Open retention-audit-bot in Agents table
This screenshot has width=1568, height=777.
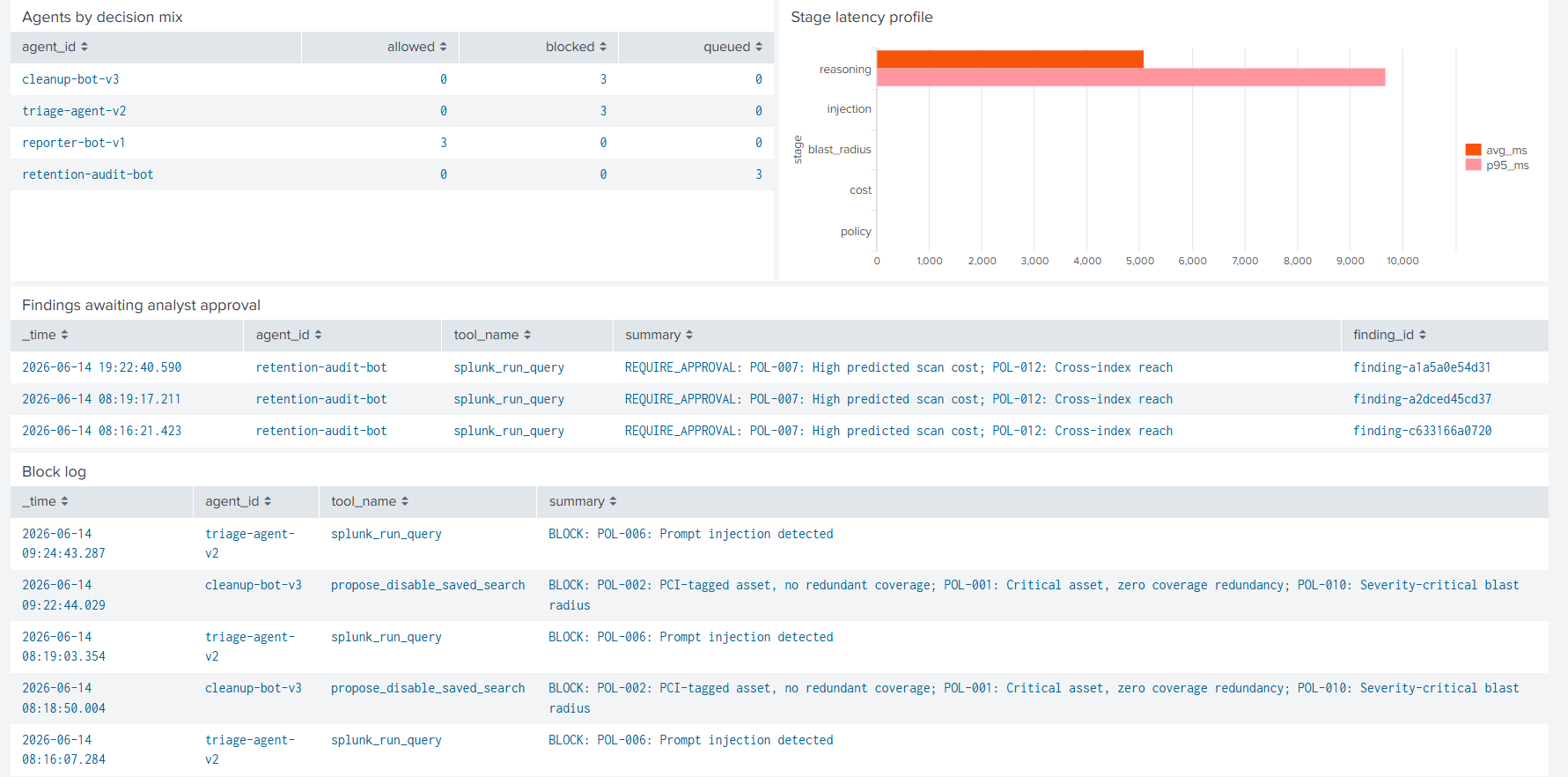(x=88, y=174)
